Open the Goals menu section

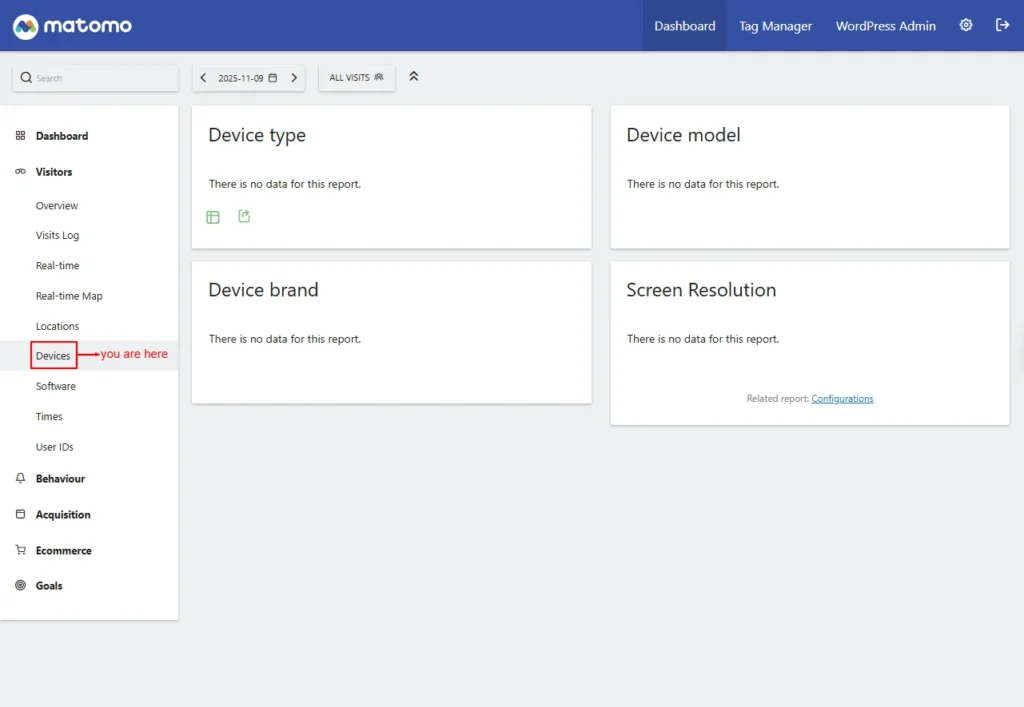tap(49, 586)
